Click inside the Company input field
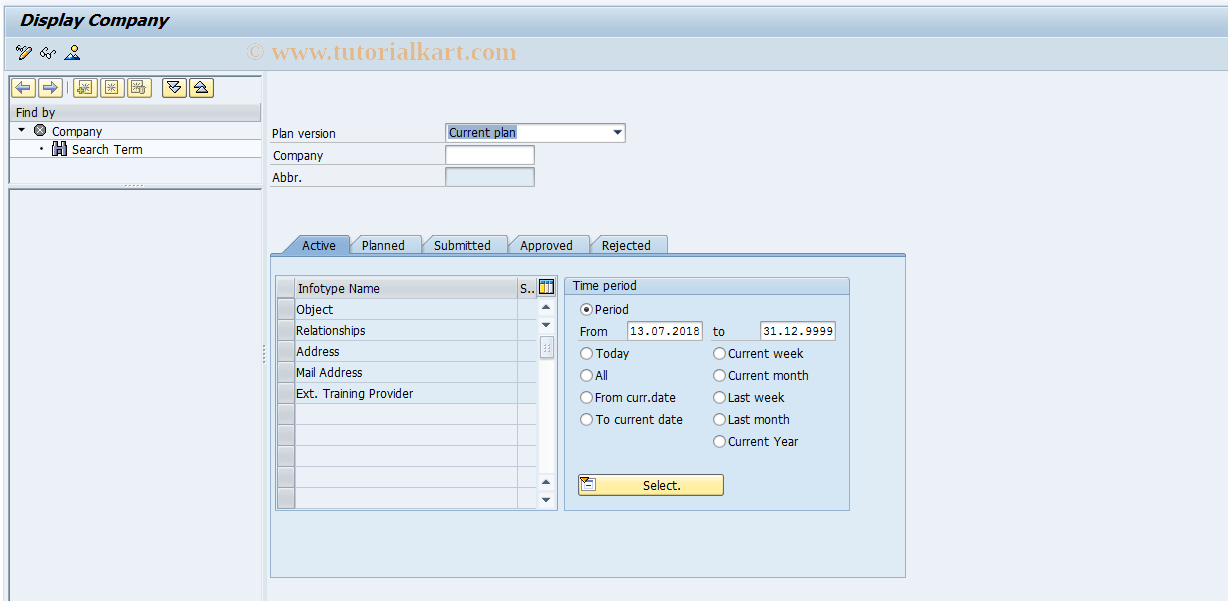Viewport: 1228px width, 601px height. click(x=489, y=154)
